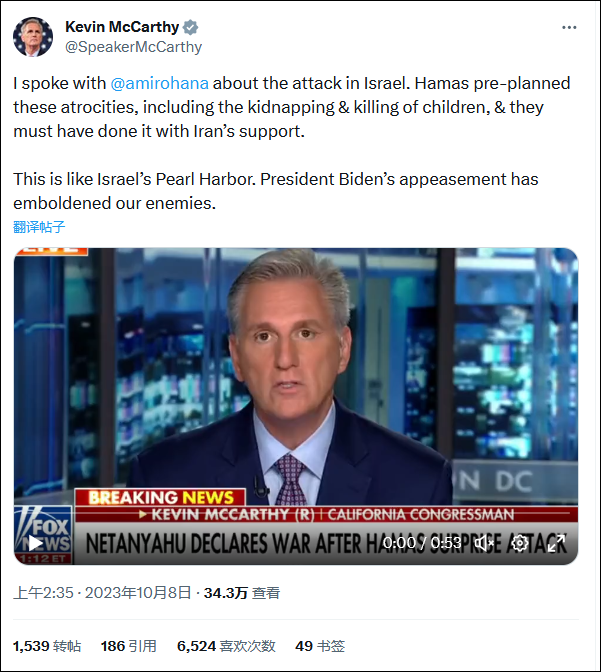Play the Fox News video
Screen dimensions: 601x672
[36, 543]
